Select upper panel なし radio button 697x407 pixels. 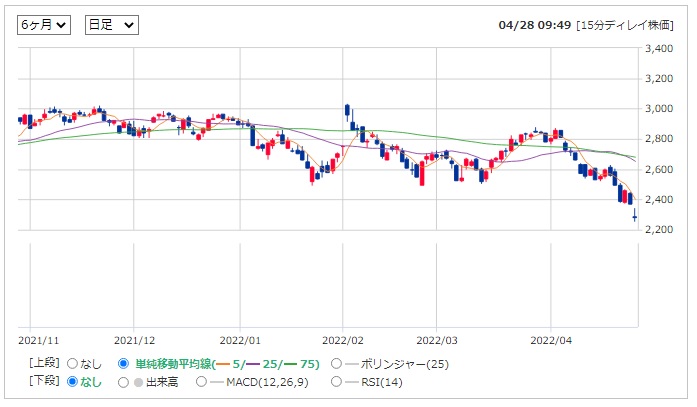[72, 364]
